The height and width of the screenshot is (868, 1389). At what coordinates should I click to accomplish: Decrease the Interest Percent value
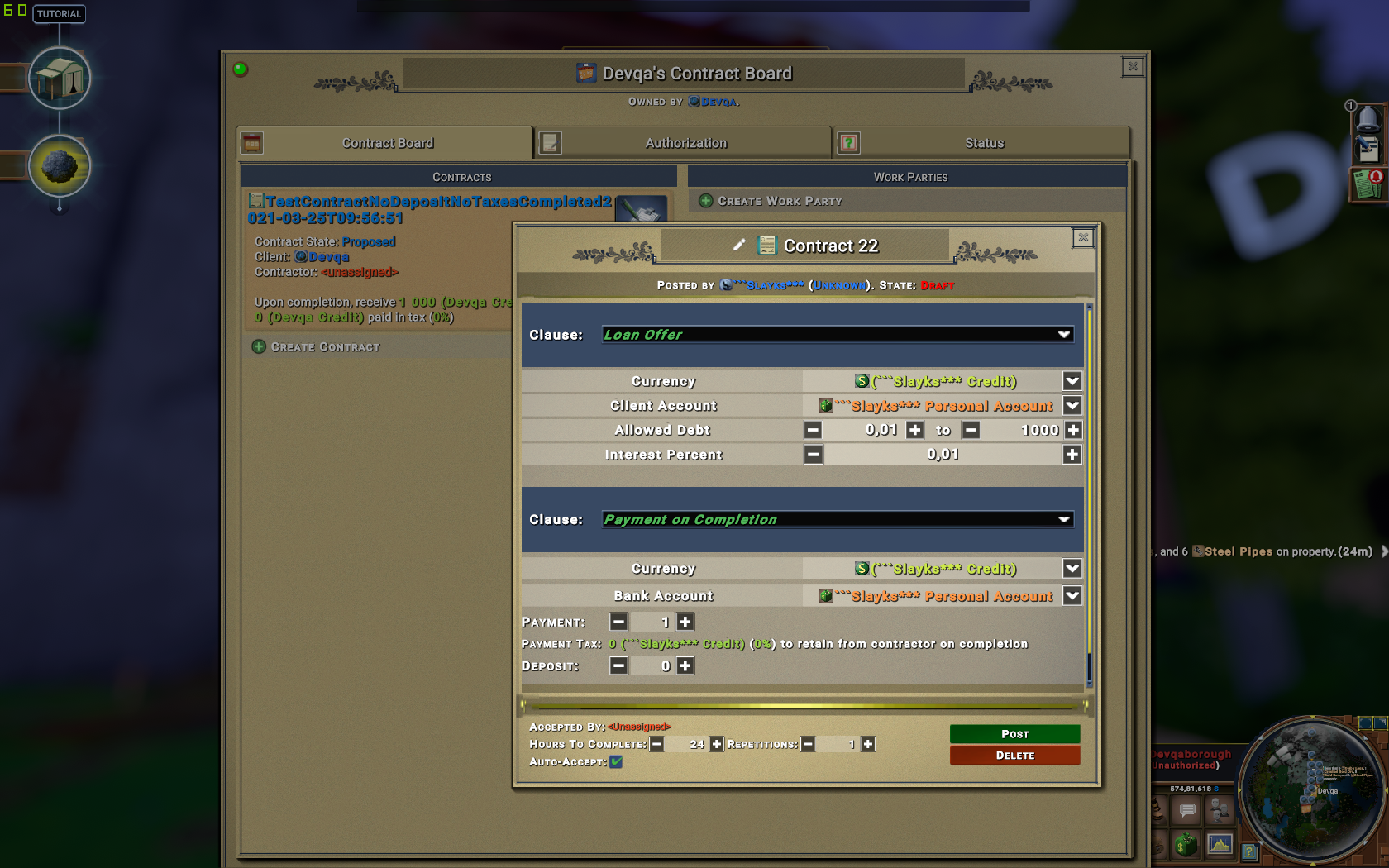tap(814, 455)
